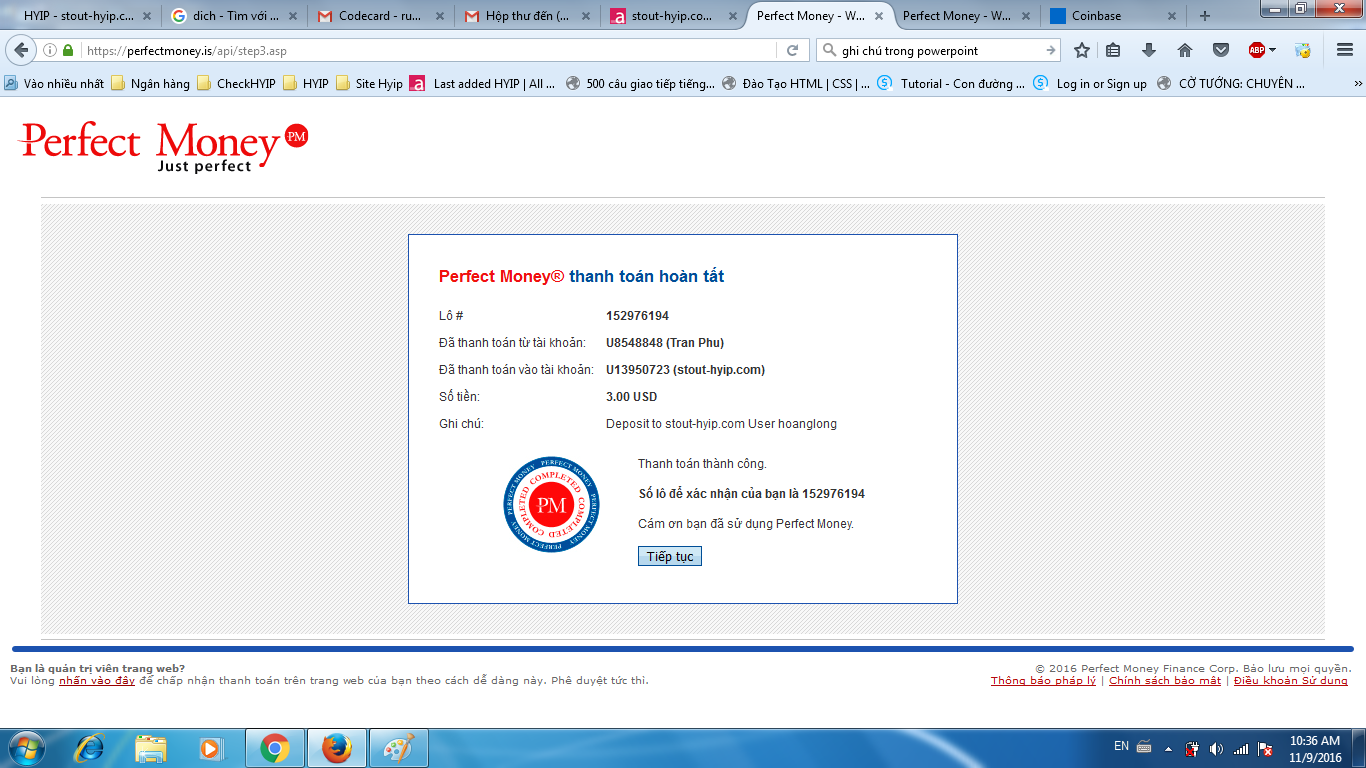Inspect the green padlock security icon

[x=68, y=50]
